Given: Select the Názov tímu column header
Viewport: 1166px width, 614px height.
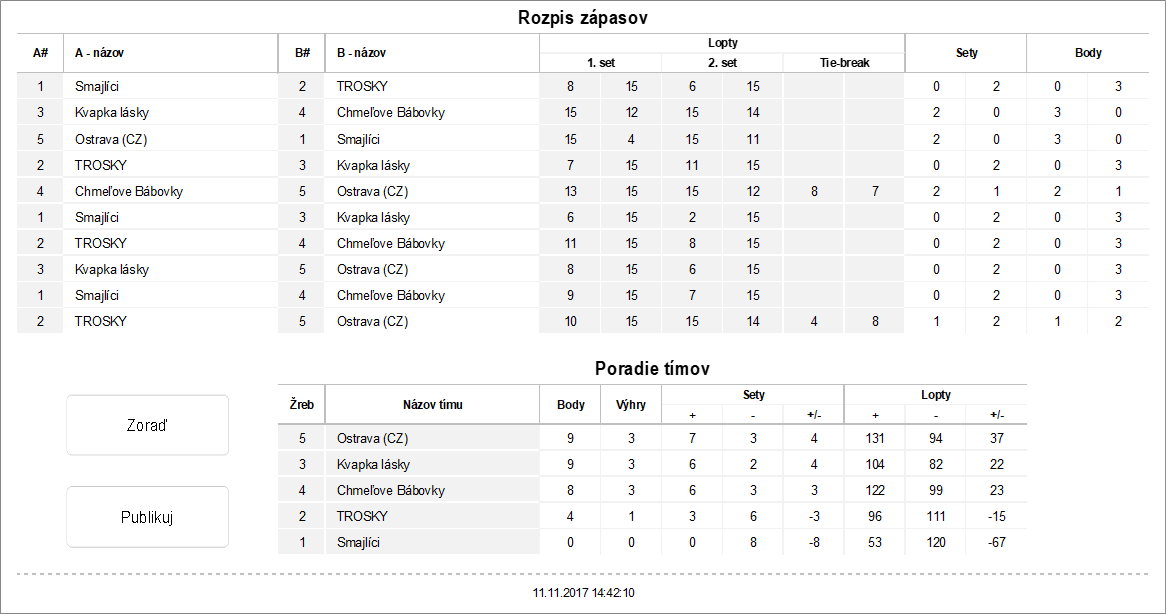Looking at the screenshot, I should coord(432,405).
